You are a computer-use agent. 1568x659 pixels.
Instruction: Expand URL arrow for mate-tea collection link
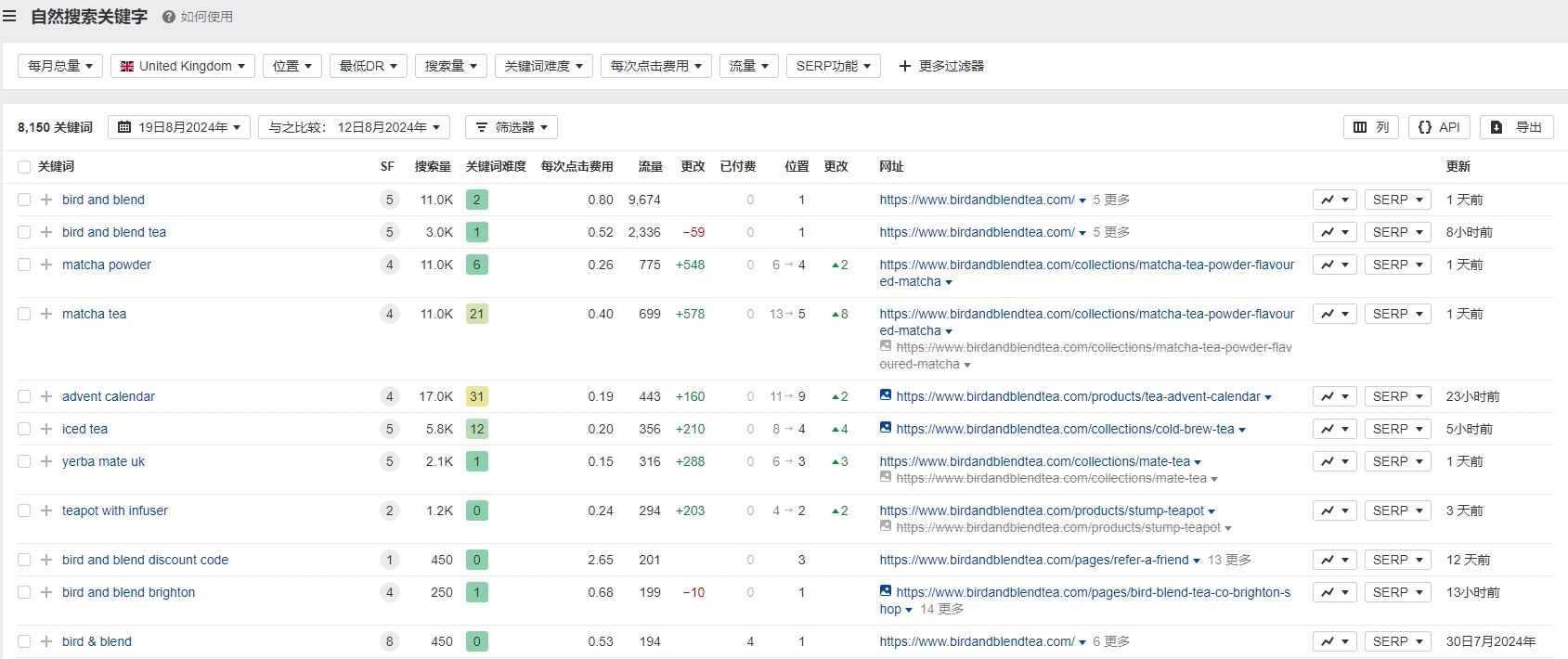(1198, 462)
